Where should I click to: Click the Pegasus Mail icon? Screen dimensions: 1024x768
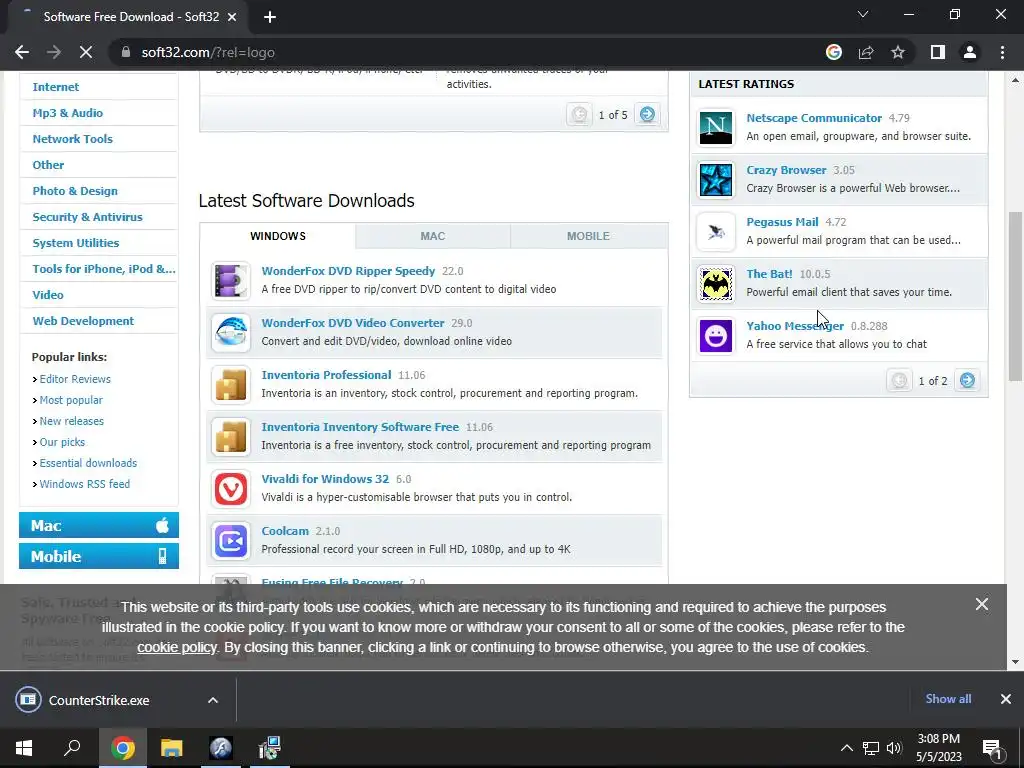(716, 232)
